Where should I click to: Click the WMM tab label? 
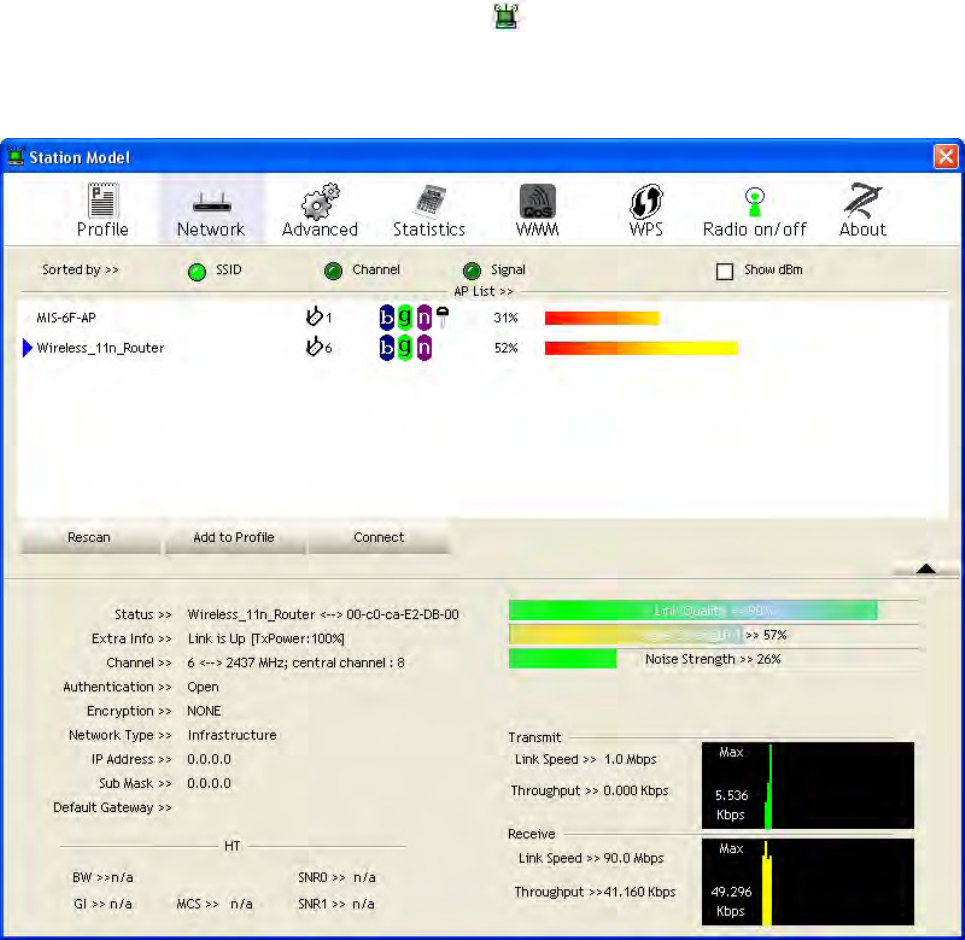point(537,230)
